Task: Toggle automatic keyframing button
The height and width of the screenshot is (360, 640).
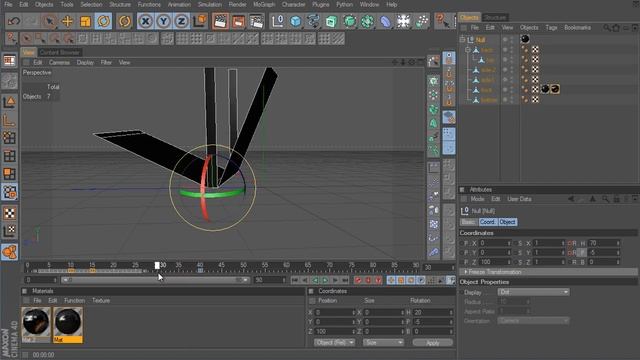Action: (x=368, y=280)
